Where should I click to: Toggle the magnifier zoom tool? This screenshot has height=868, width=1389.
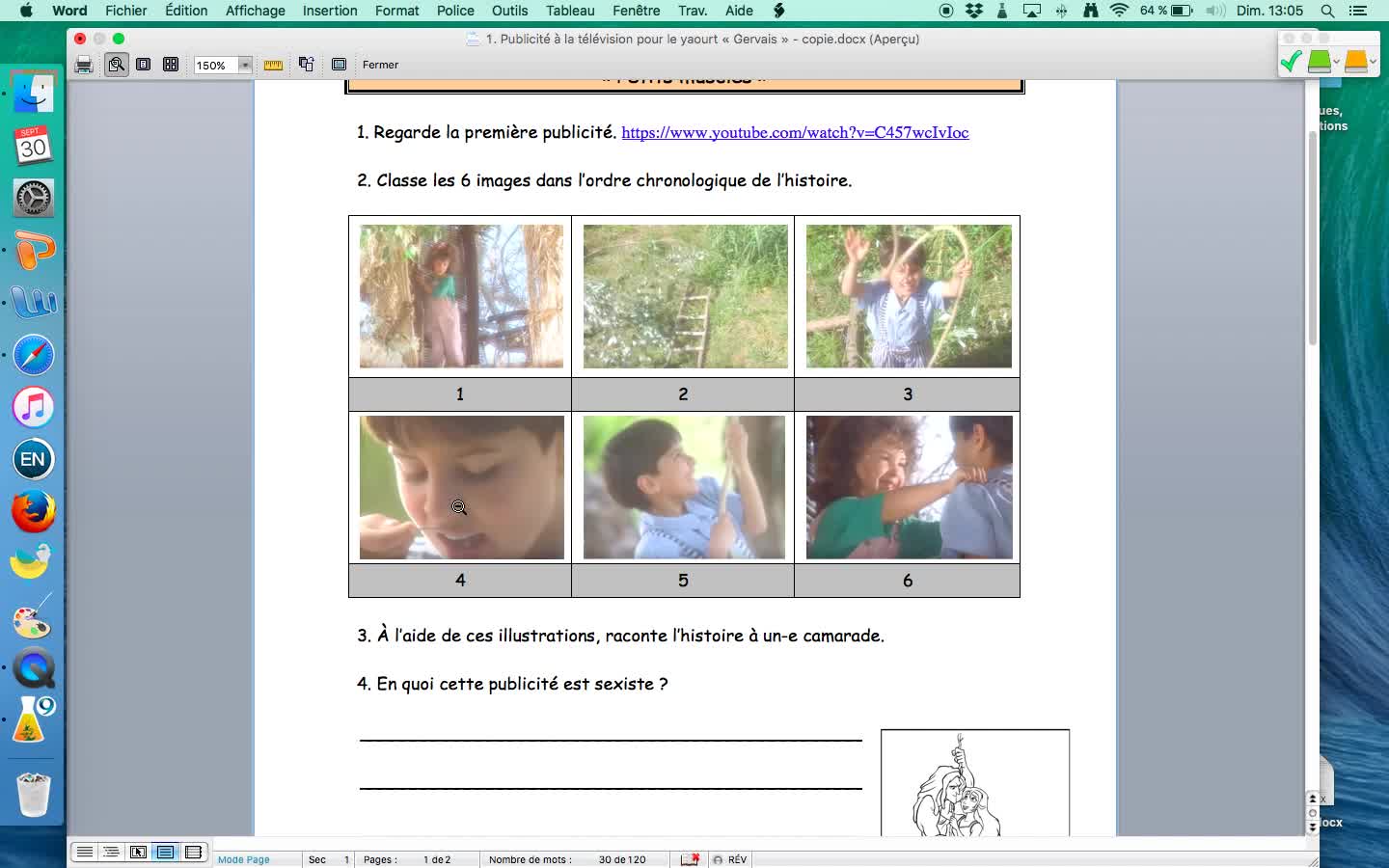tap(117, 65)
